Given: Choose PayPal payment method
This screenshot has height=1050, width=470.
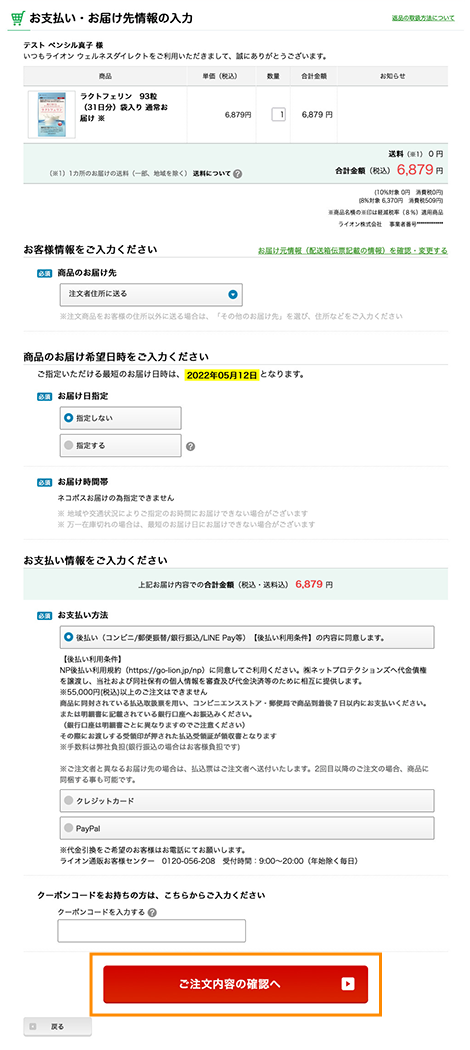Looking at the screenshot, I should tap(247, 828).
